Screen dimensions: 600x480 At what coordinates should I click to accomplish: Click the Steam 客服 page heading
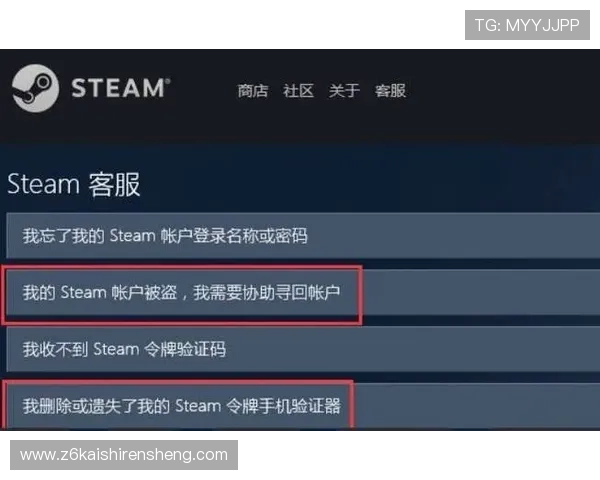74,184
